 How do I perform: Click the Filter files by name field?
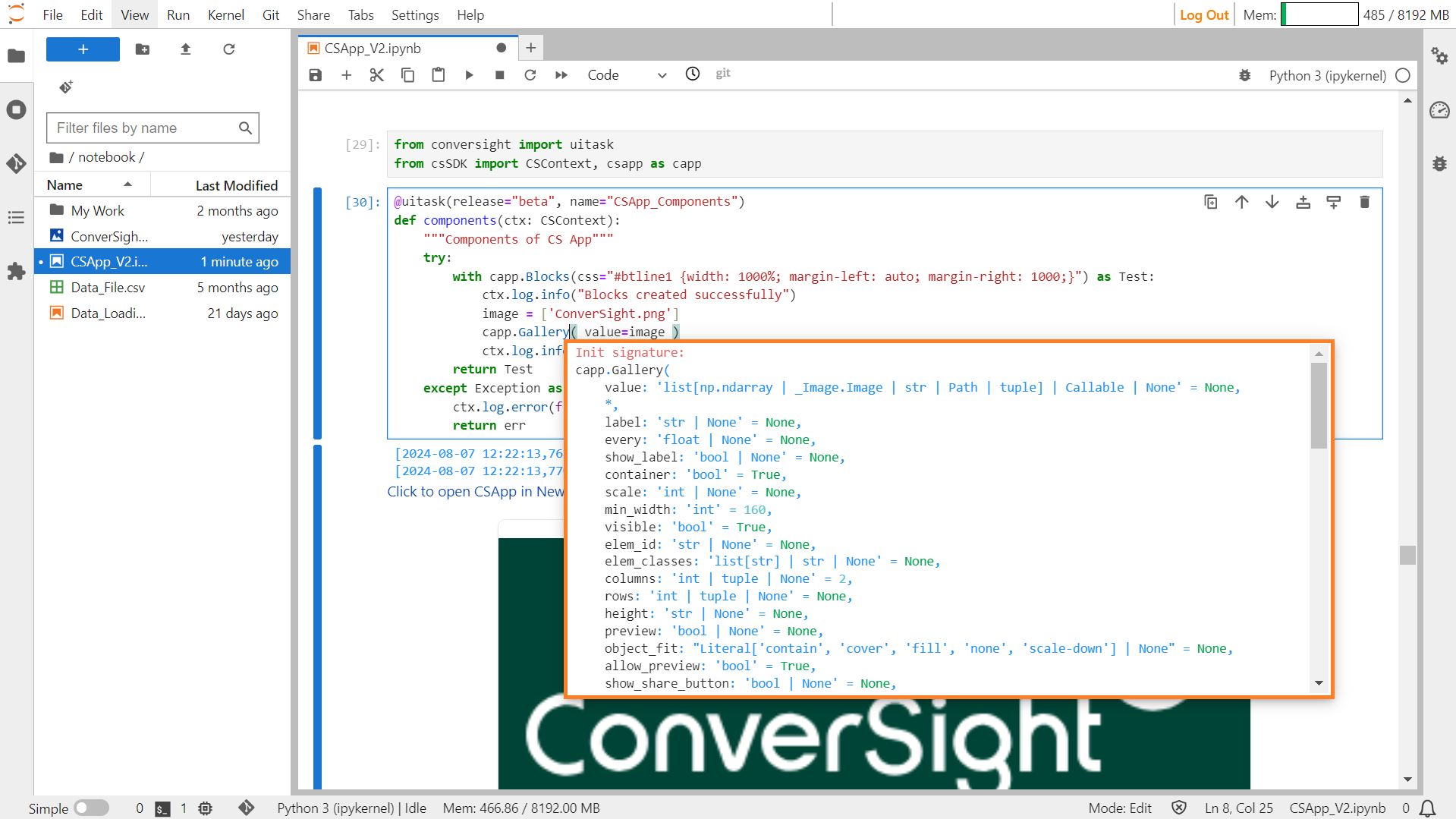[x=153, y=128]
